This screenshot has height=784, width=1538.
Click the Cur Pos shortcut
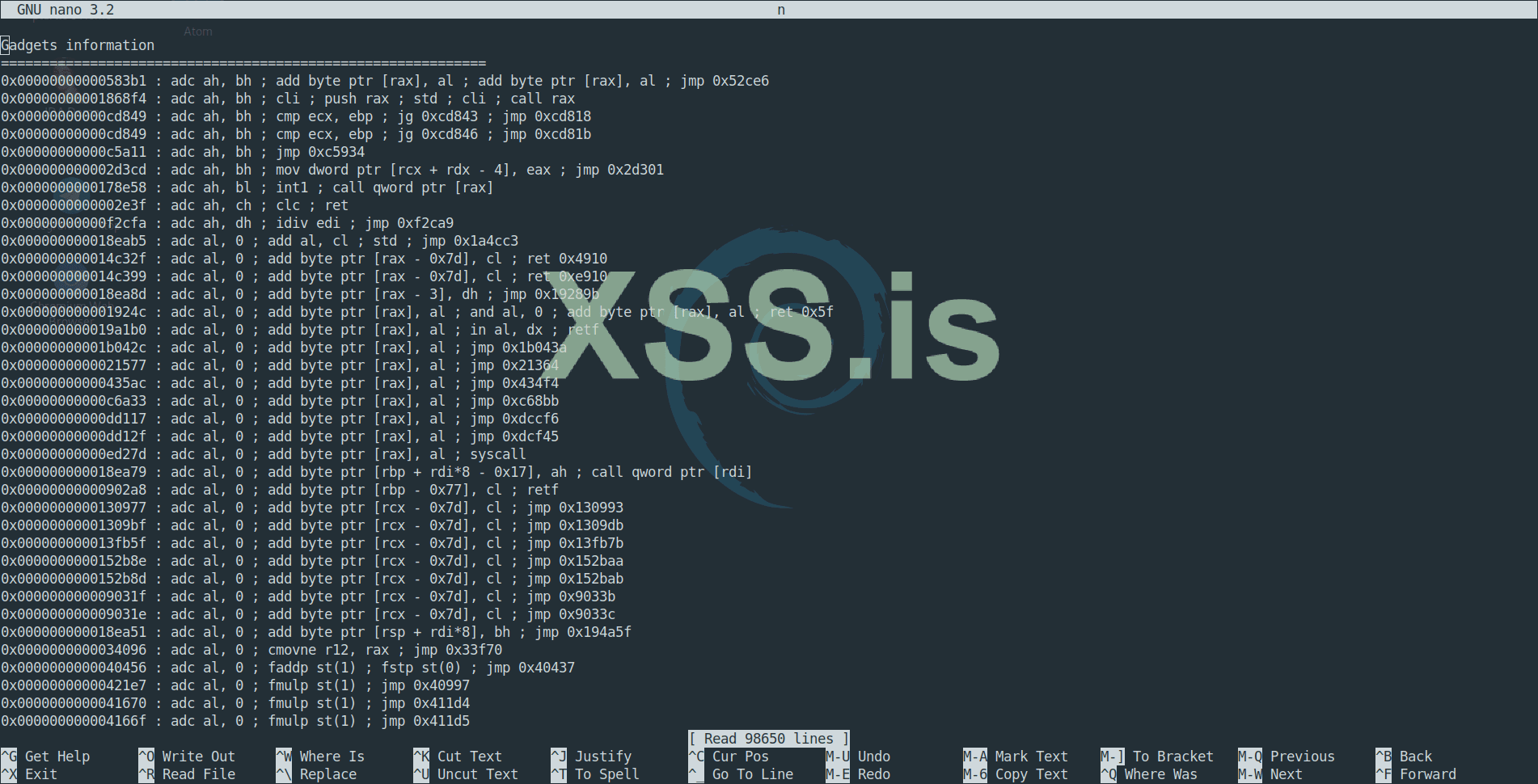tap(729, 757)
